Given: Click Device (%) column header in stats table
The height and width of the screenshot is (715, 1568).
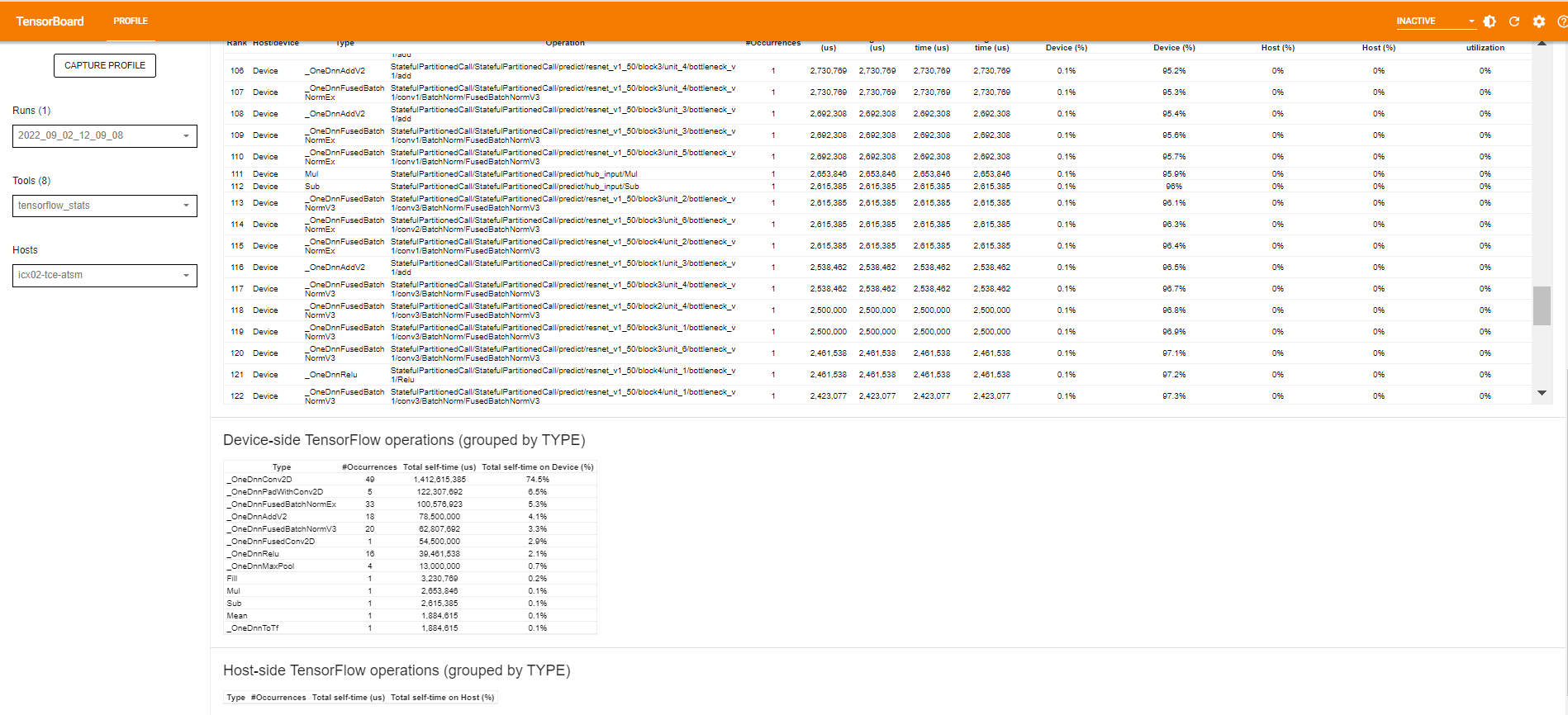Looking at the screenshot, I should tap(1066, 48).
